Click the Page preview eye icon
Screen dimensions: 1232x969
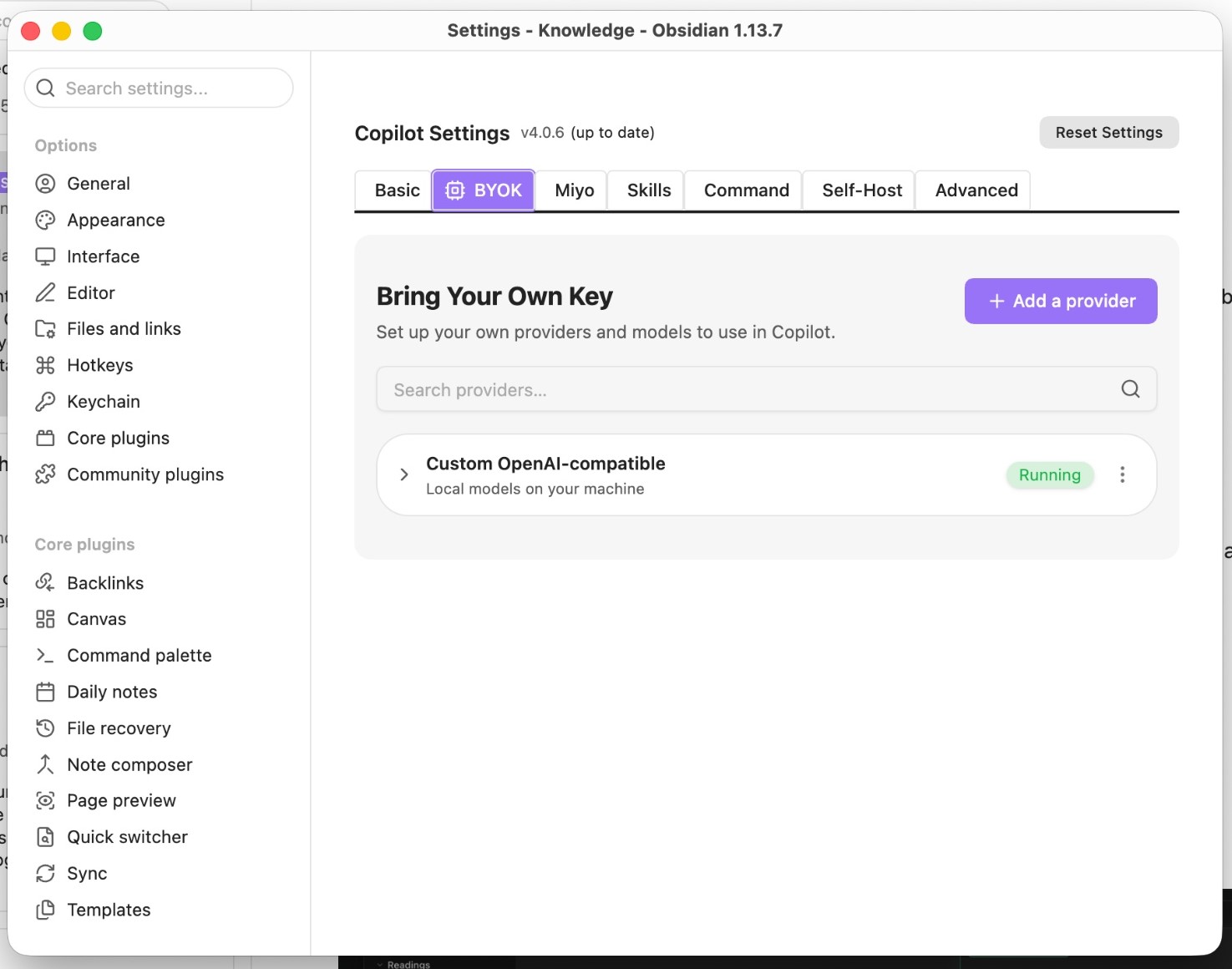point(45,801)
